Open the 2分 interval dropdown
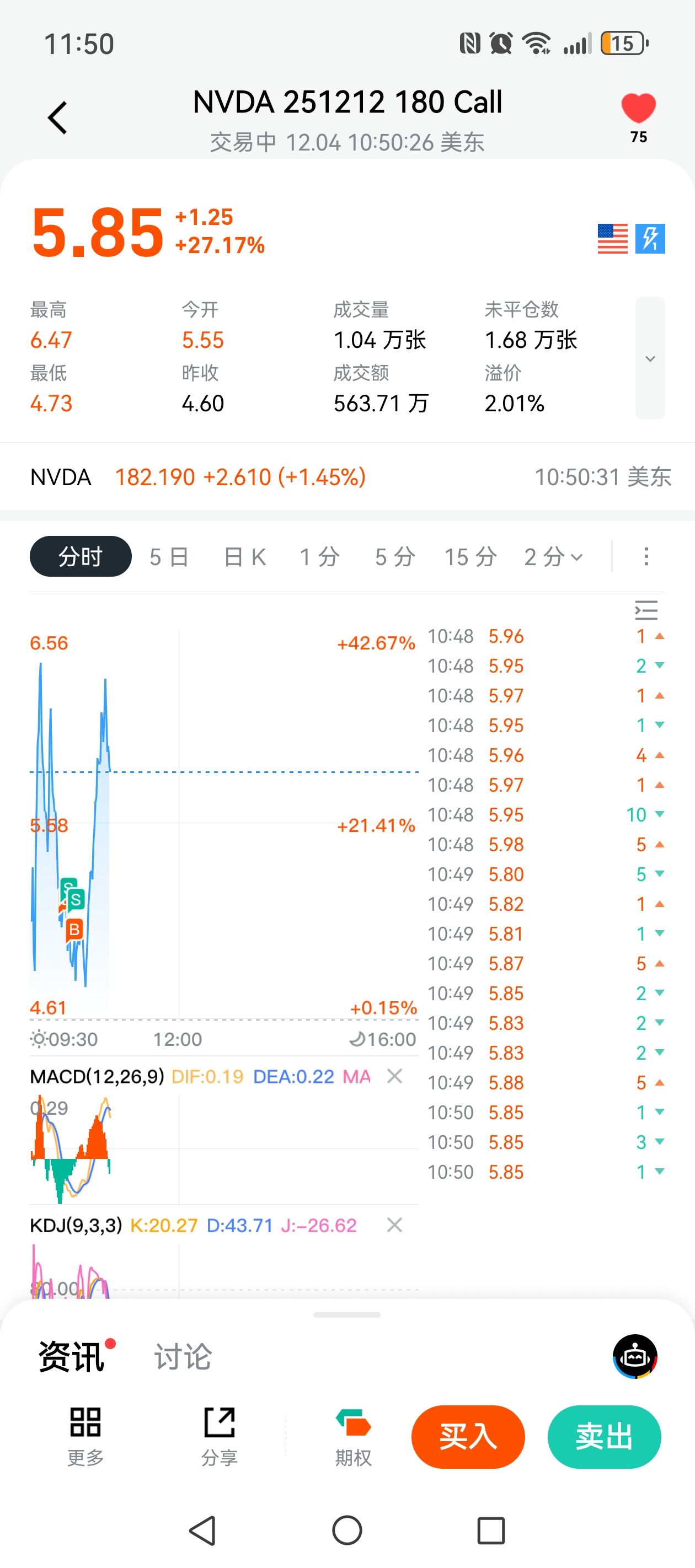 click(x=553, y=557)
